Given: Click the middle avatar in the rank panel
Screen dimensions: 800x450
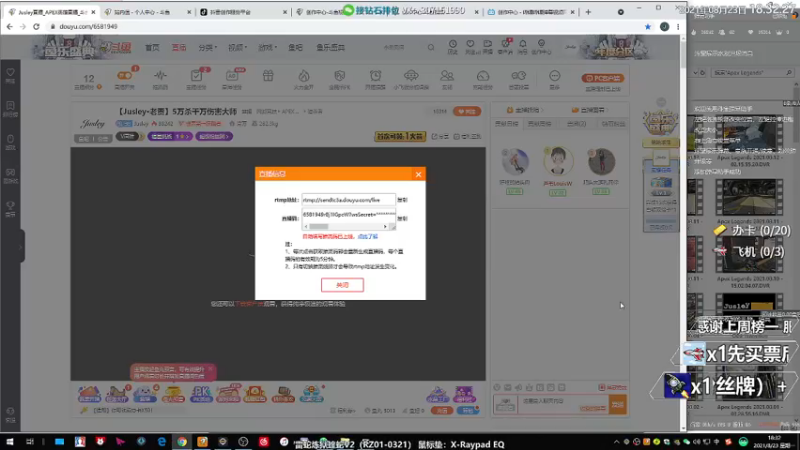Looking at the screenshot, I should (558, 161).
